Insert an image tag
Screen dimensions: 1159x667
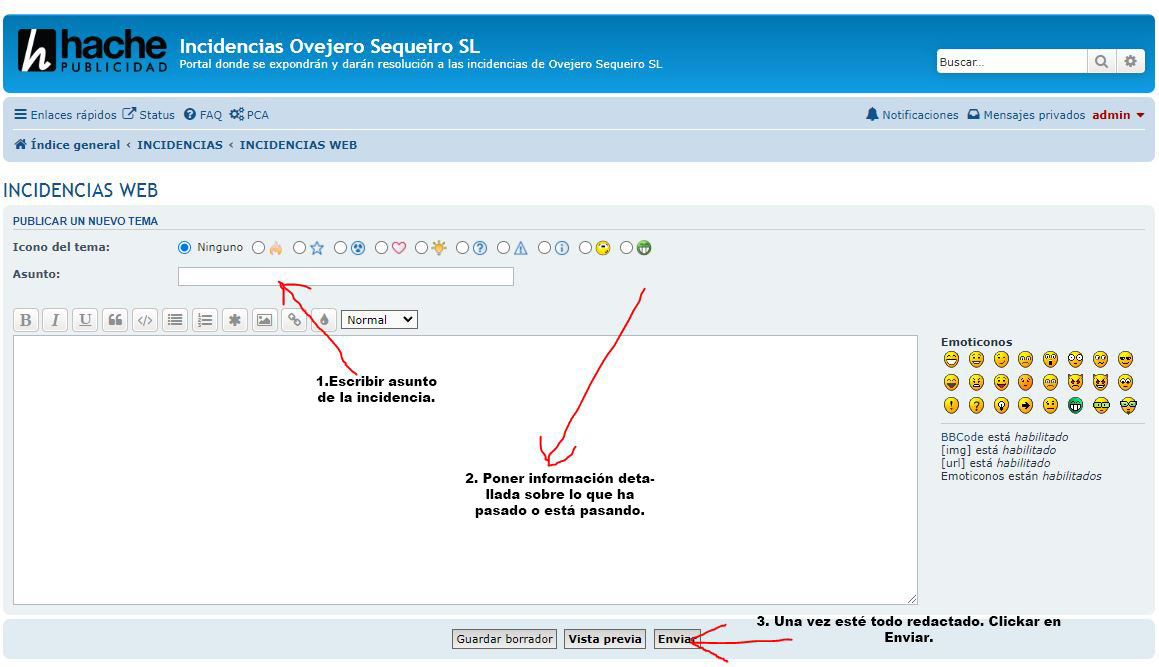tap(265, 320)
